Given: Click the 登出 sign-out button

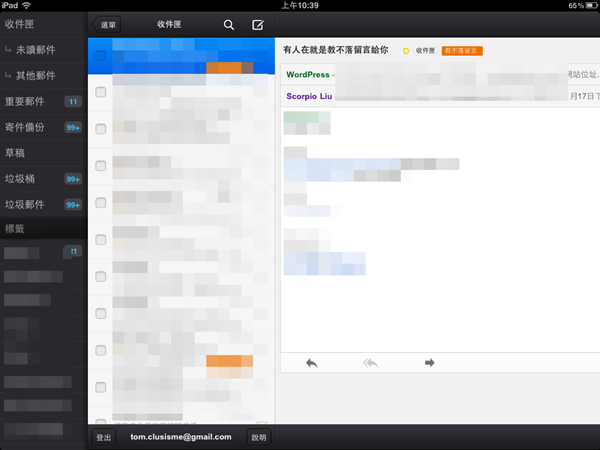Looking at the screenshot, I should click(x=104, y=437).
